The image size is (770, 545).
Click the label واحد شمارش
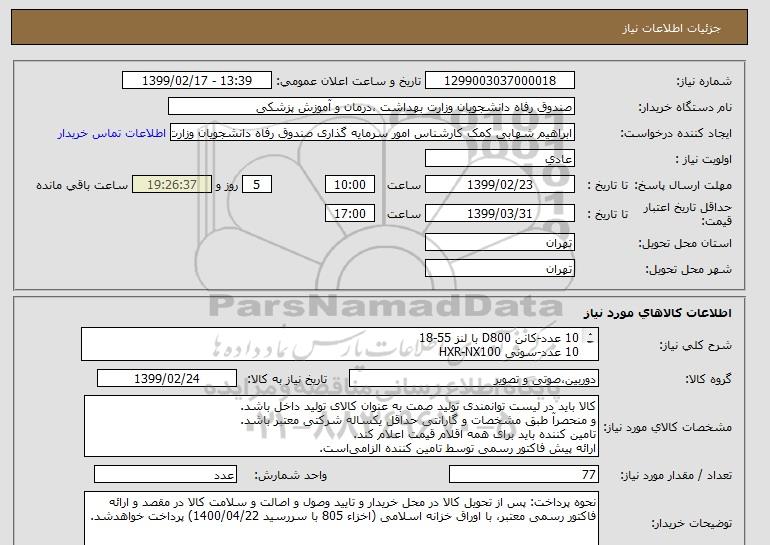click(x=291, y=475)
